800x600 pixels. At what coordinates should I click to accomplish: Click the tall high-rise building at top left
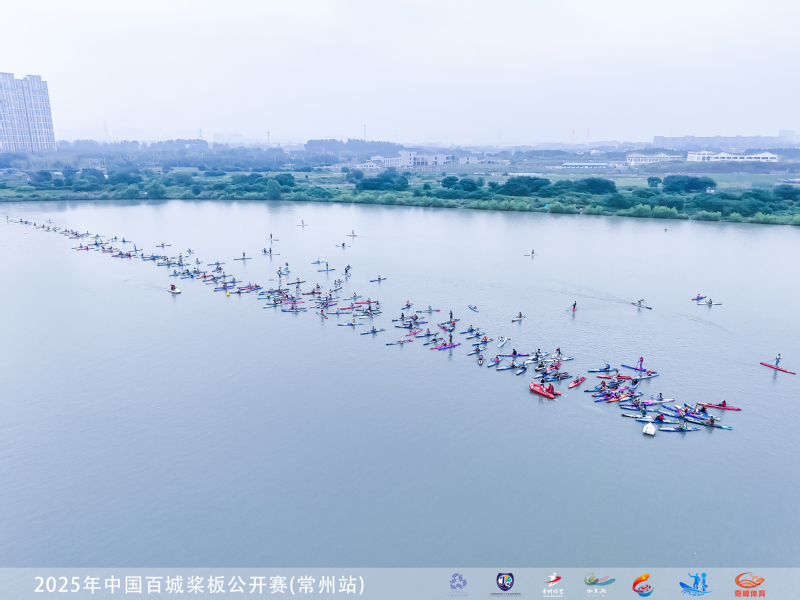point(25,112)
